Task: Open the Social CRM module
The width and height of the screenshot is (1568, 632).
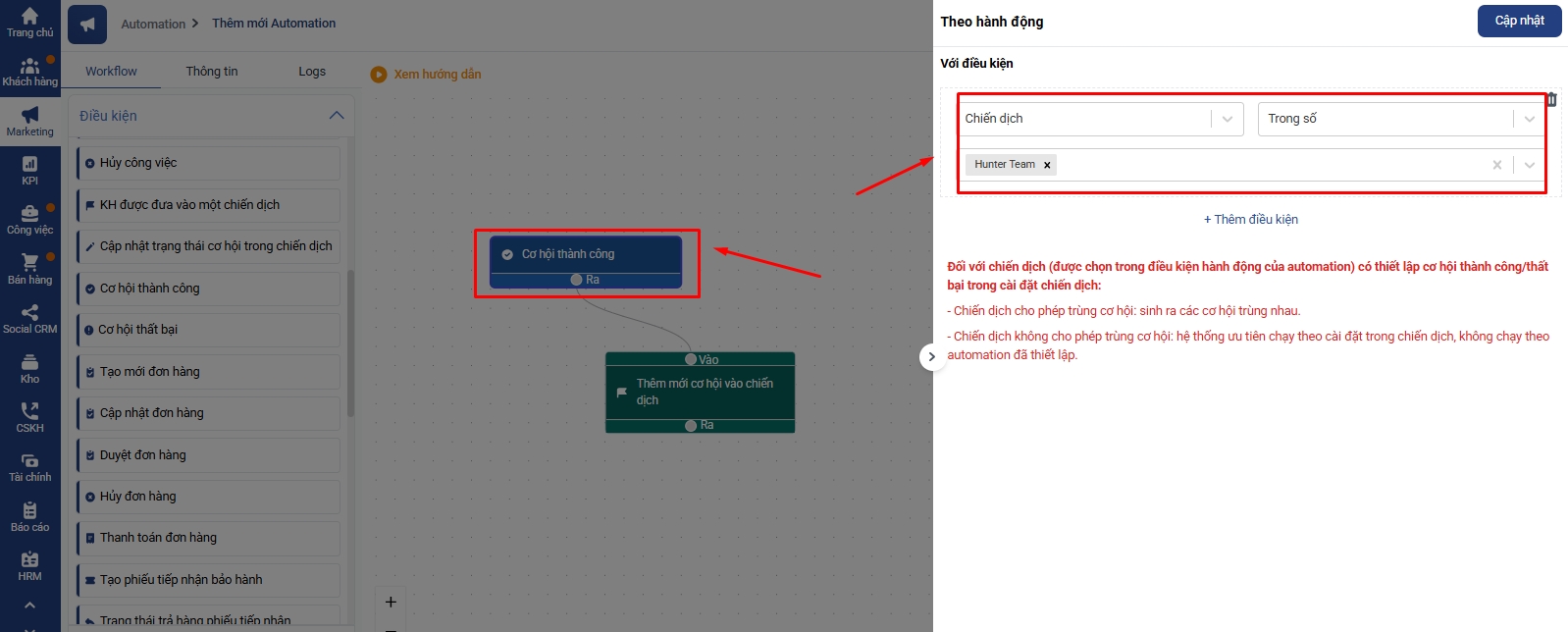Action: pyautogui.click(x=29, y=319)
